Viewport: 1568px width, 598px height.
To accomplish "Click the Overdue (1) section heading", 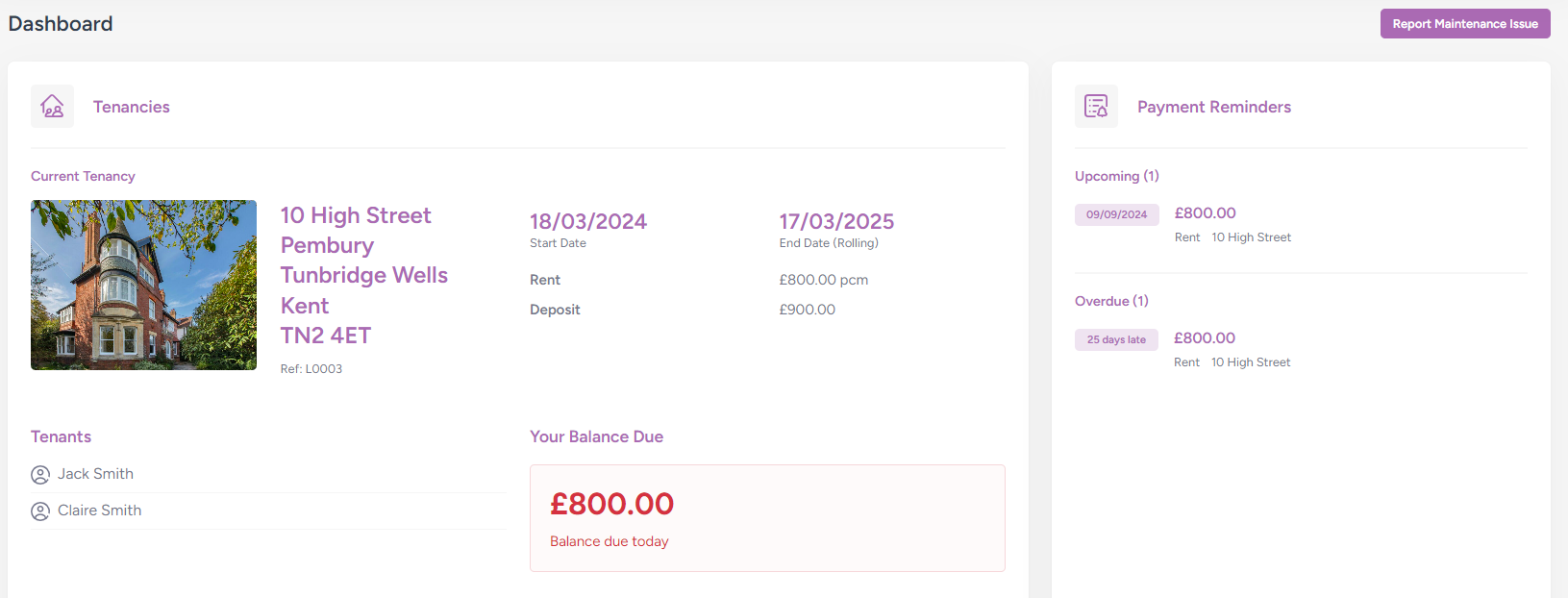I will [x=1111, y=301].
